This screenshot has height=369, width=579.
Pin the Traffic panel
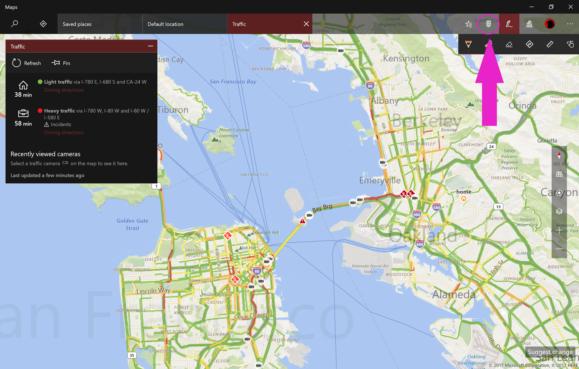(61, 63)
